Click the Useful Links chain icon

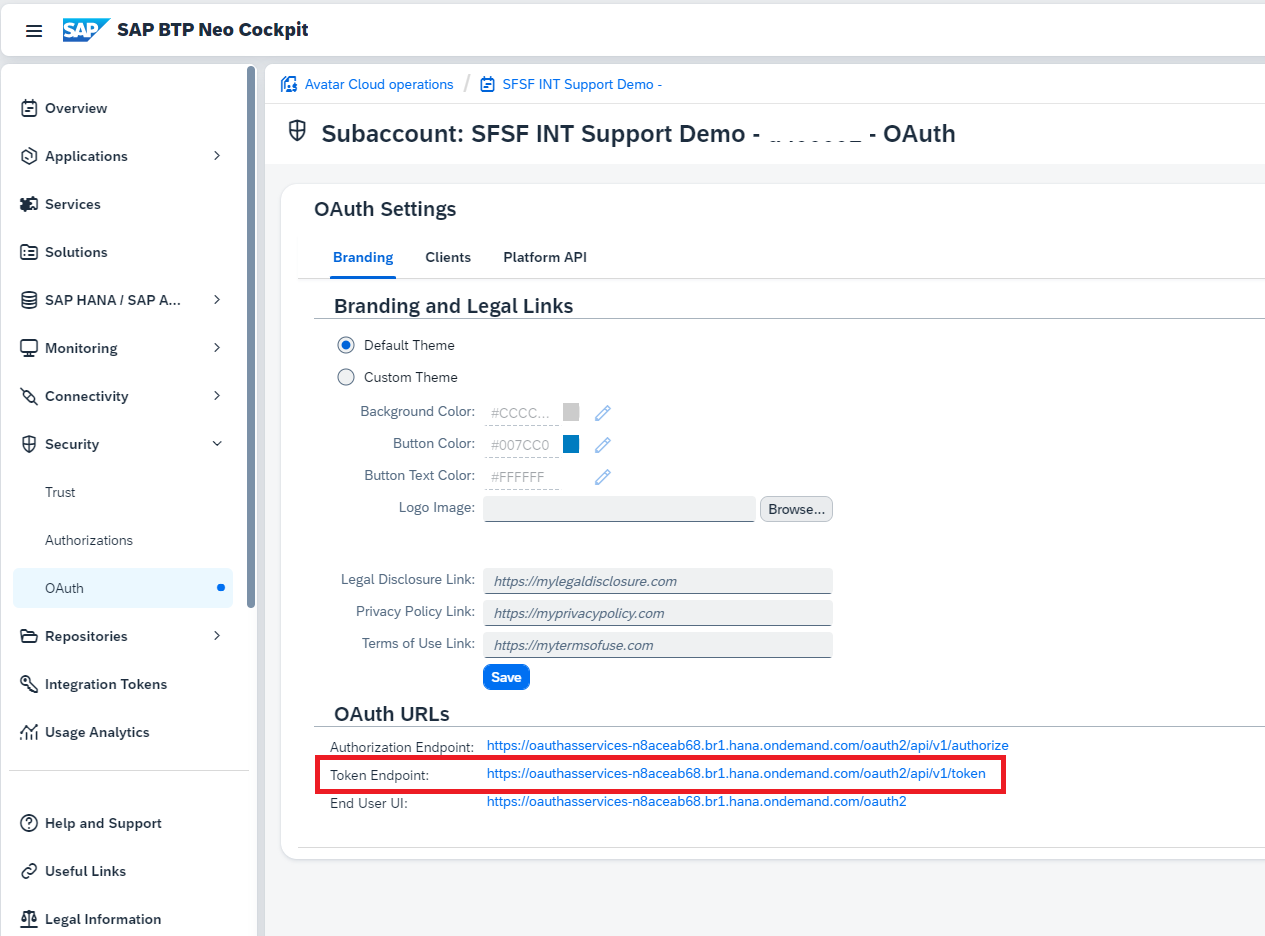(29, 871)
